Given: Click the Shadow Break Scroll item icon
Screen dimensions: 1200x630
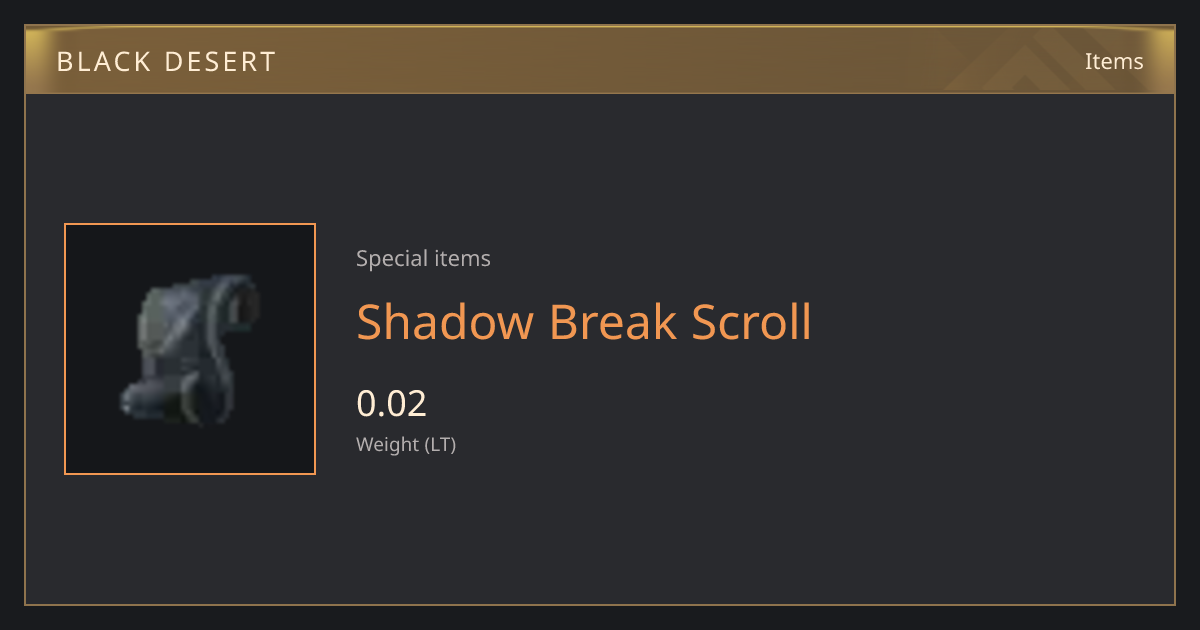Looking at the screenshot, I should (x=190, y=349).
